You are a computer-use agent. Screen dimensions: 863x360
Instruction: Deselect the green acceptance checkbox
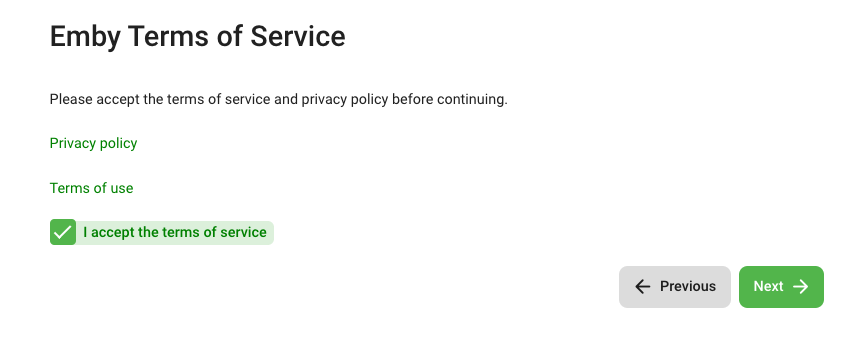(63, 232)
